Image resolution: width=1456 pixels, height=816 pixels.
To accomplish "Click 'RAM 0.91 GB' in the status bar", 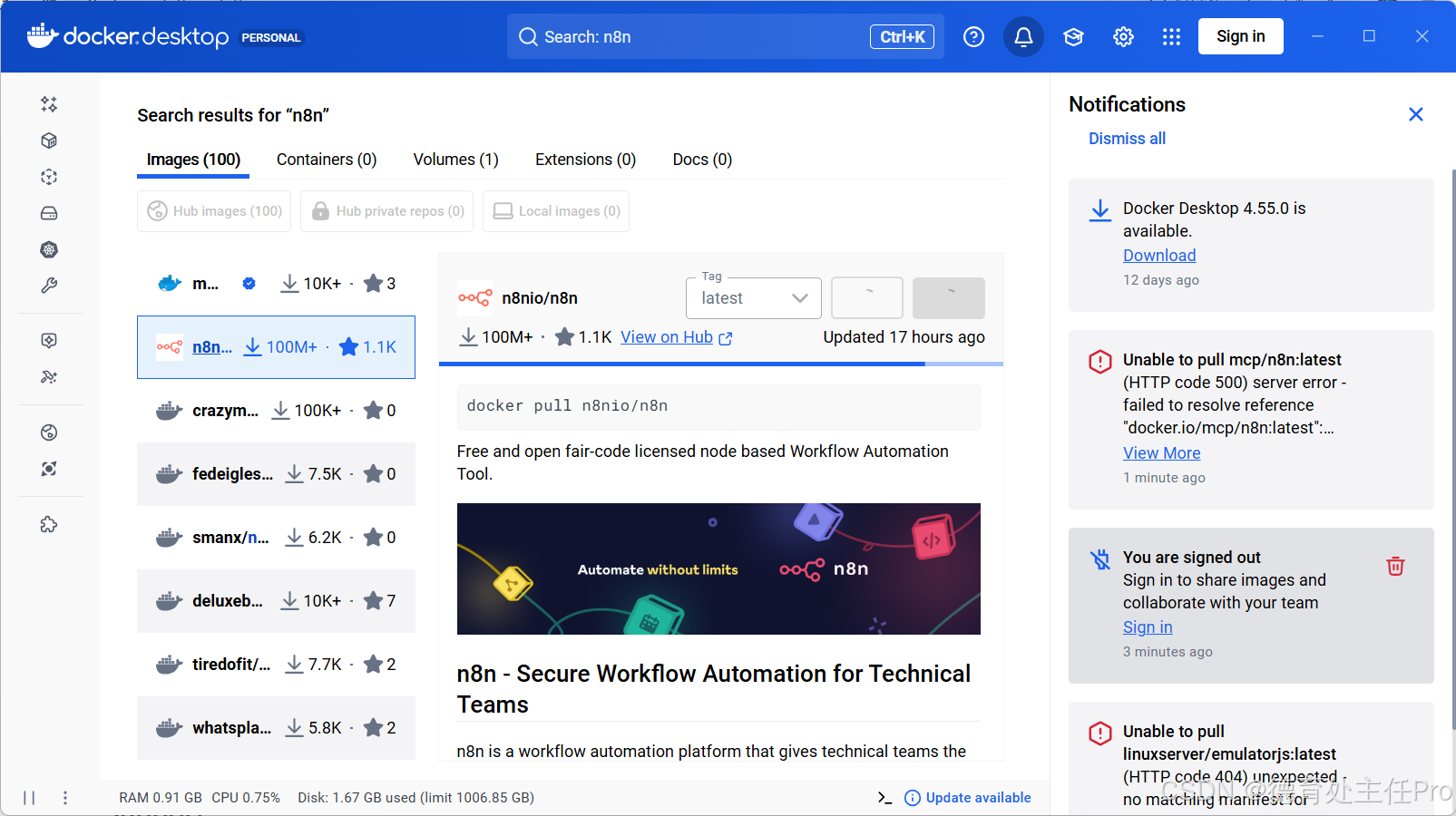I will pos(161,798).
